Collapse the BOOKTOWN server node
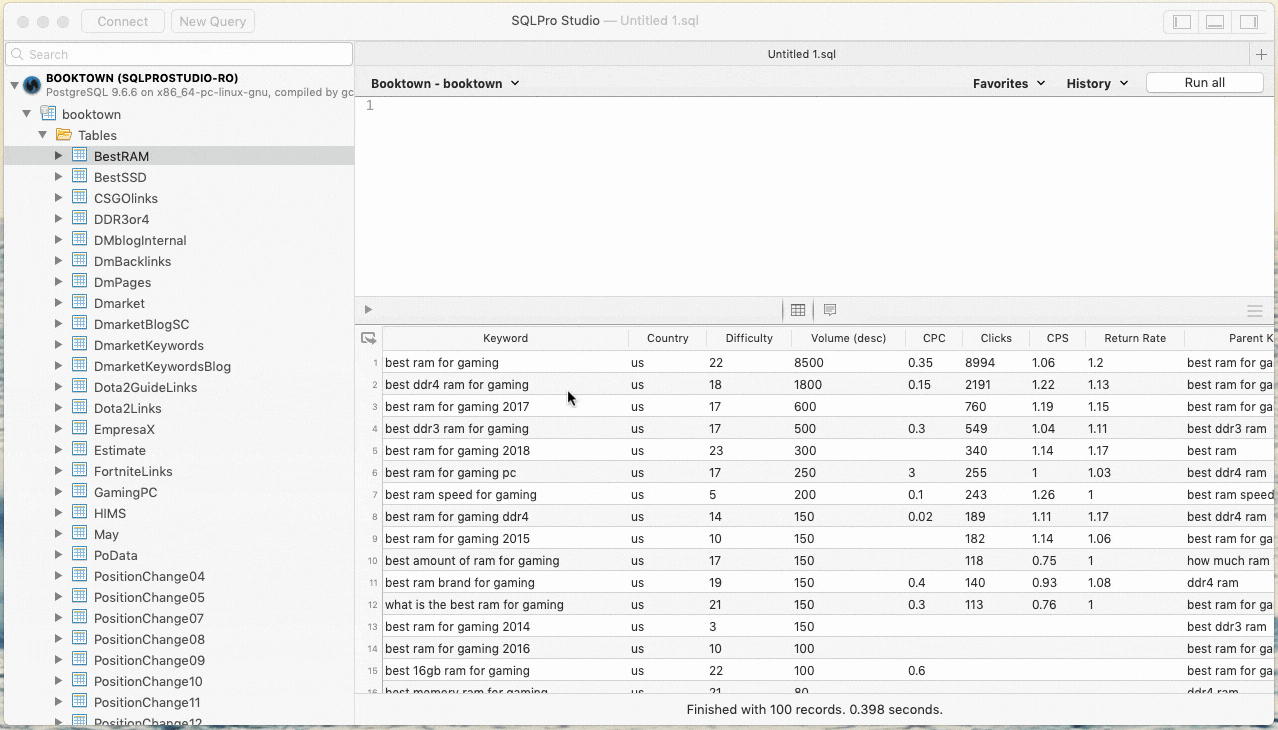1278x730 pixels. (x=14, y=86)
